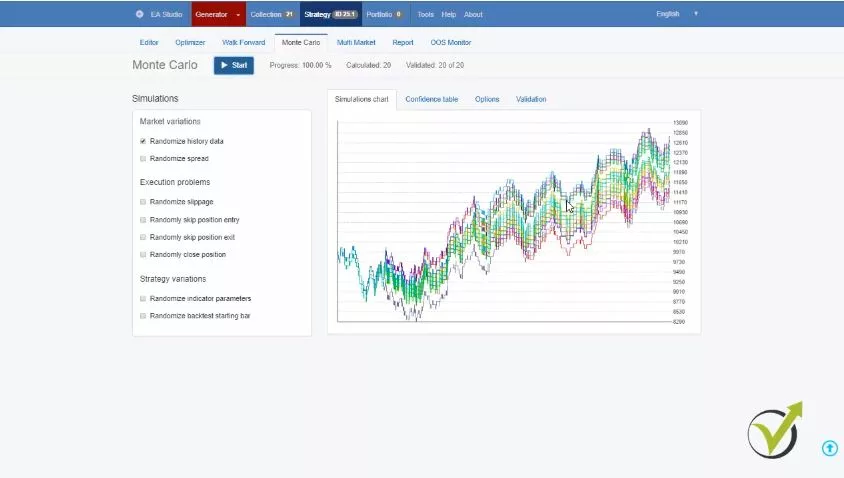Go to the Optimizer tab

[190, 42]
